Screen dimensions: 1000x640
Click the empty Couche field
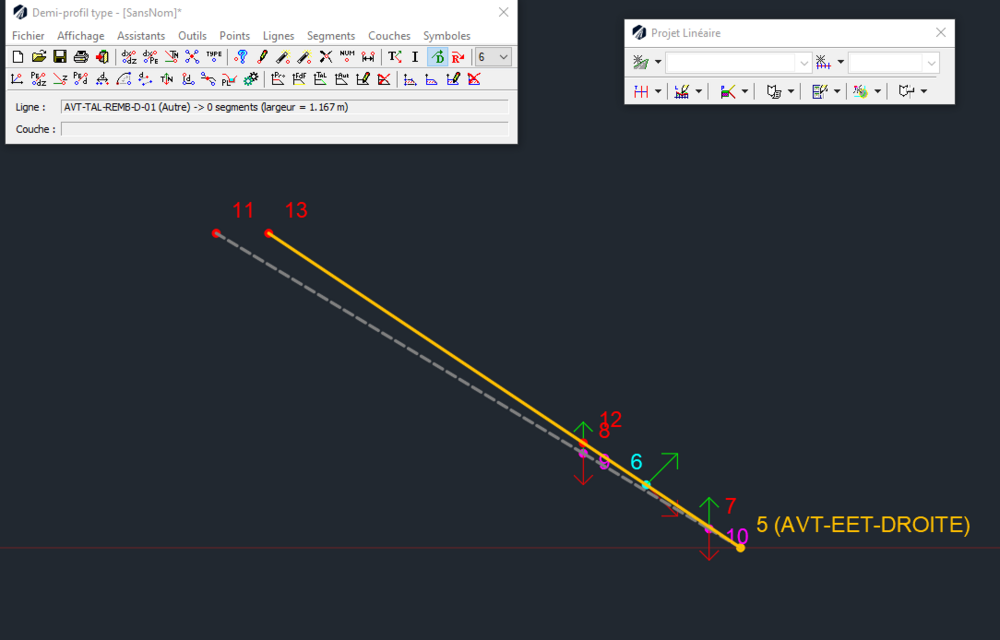[x=285, y=129]
